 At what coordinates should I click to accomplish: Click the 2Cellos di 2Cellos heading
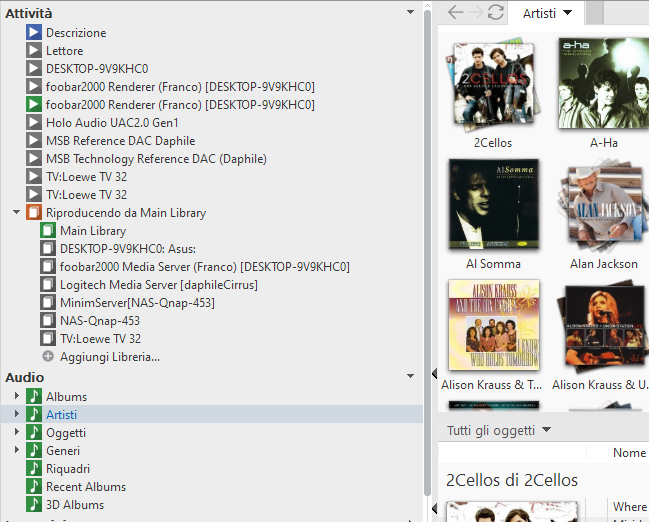point(512,480)
